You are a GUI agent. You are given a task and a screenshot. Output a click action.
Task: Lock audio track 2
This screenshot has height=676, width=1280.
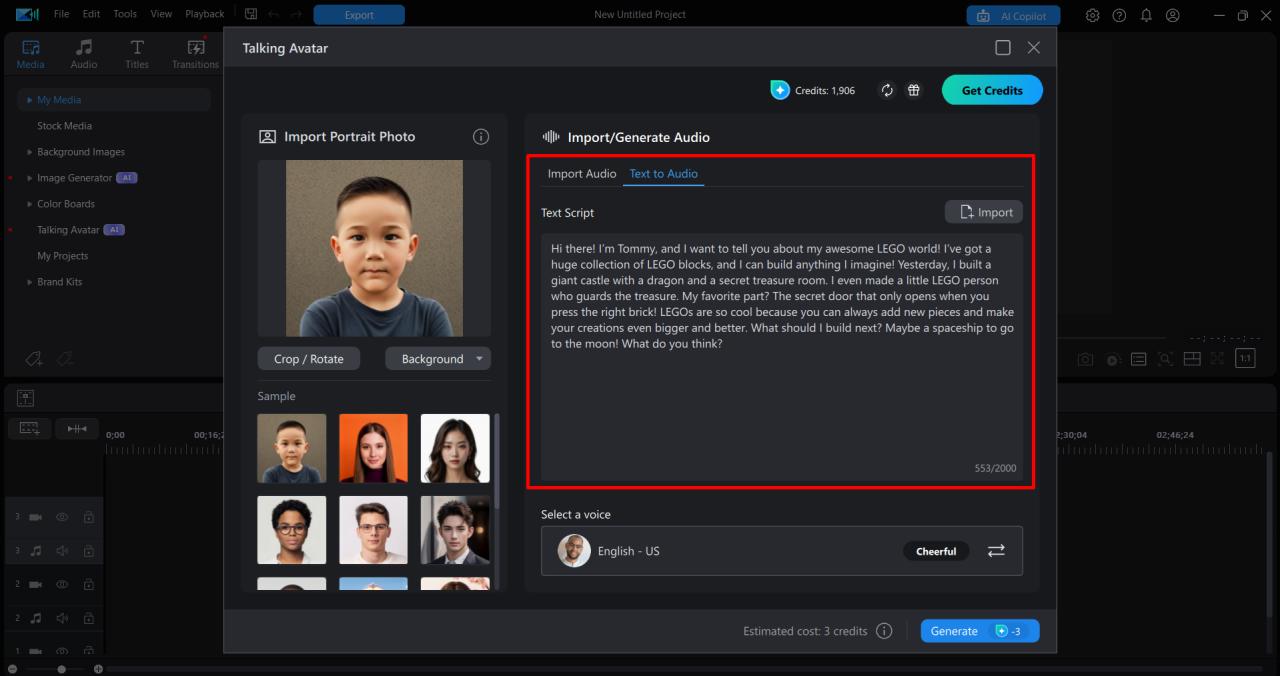[88, 618]
